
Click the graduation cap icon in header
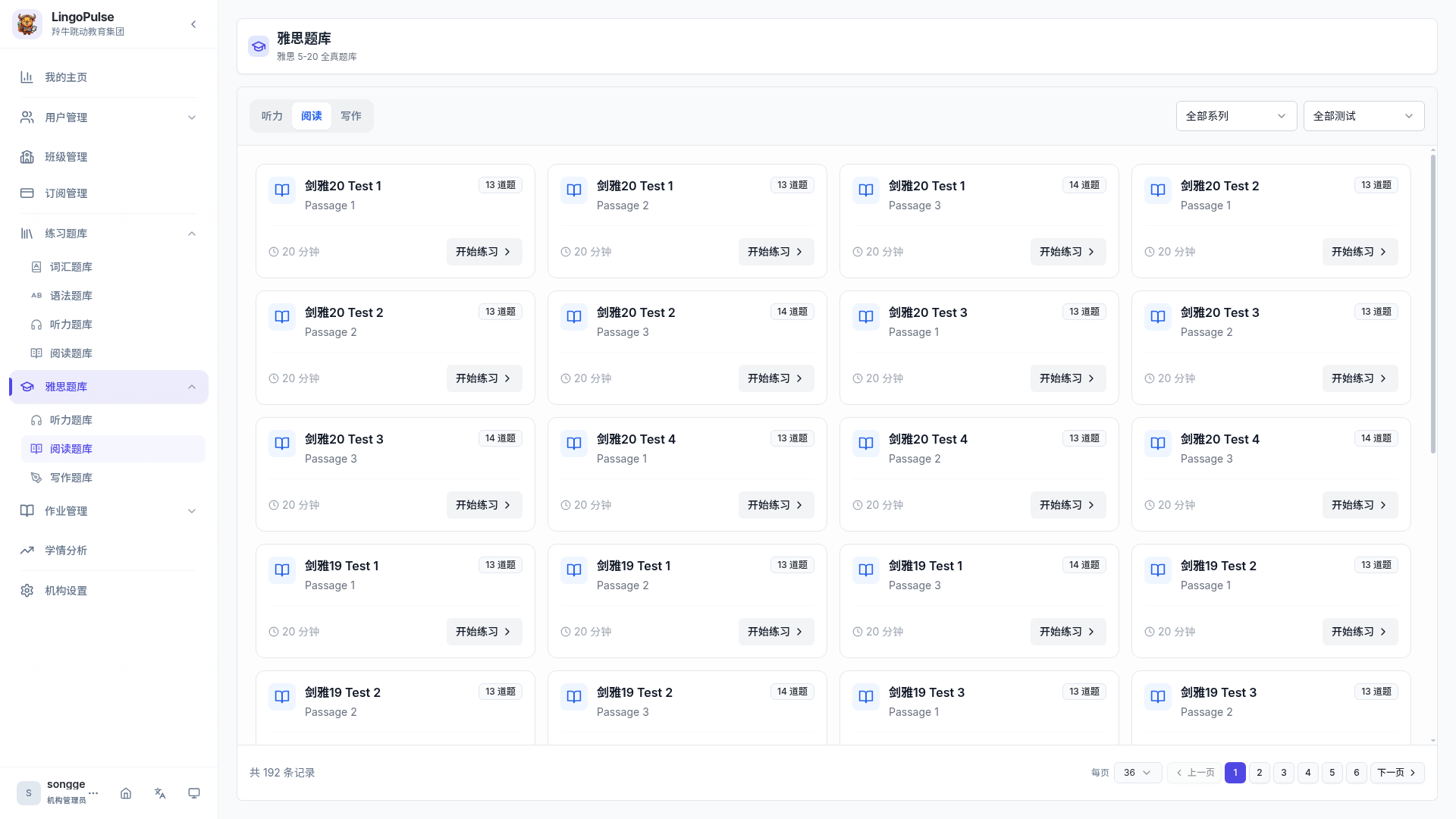[x=259, y=46]
